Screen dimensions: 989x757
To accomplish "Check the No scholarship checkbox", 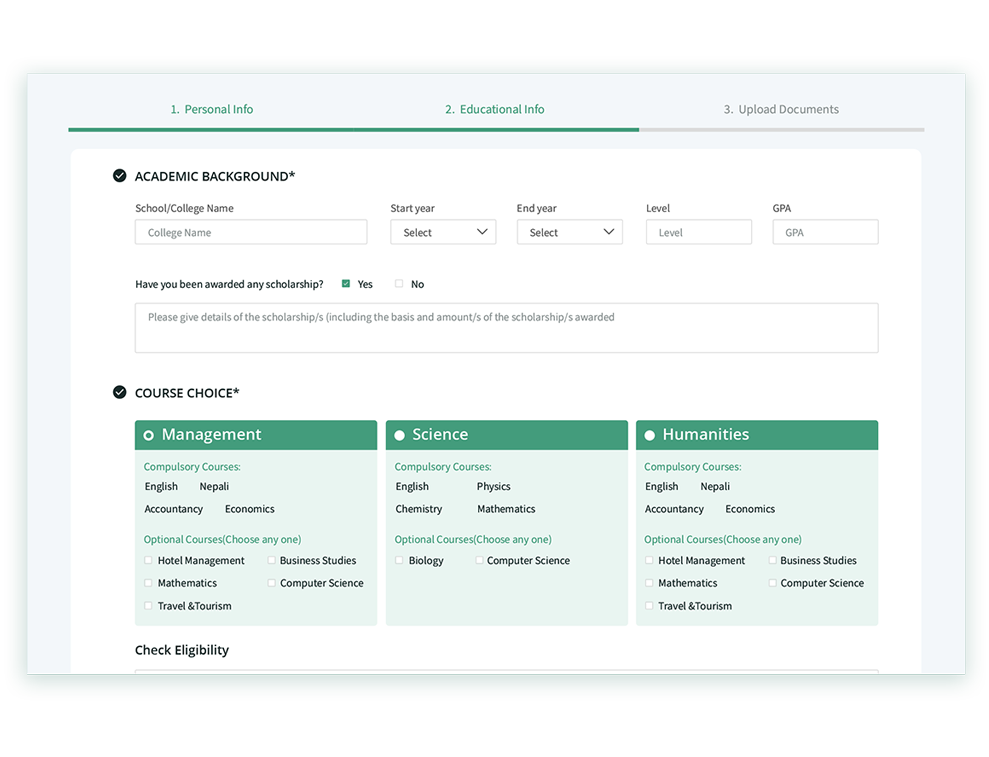I will pyautogui.click(x=399, y=284).
